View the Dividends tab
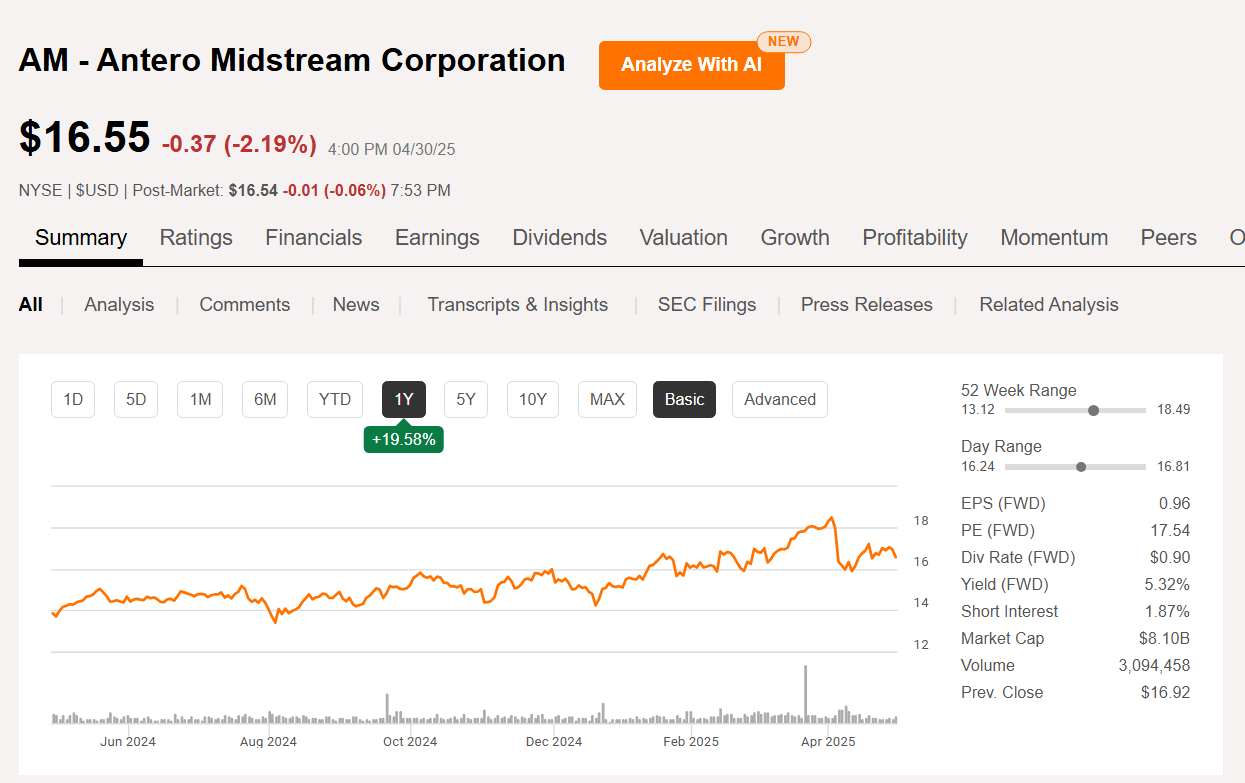 559,238
